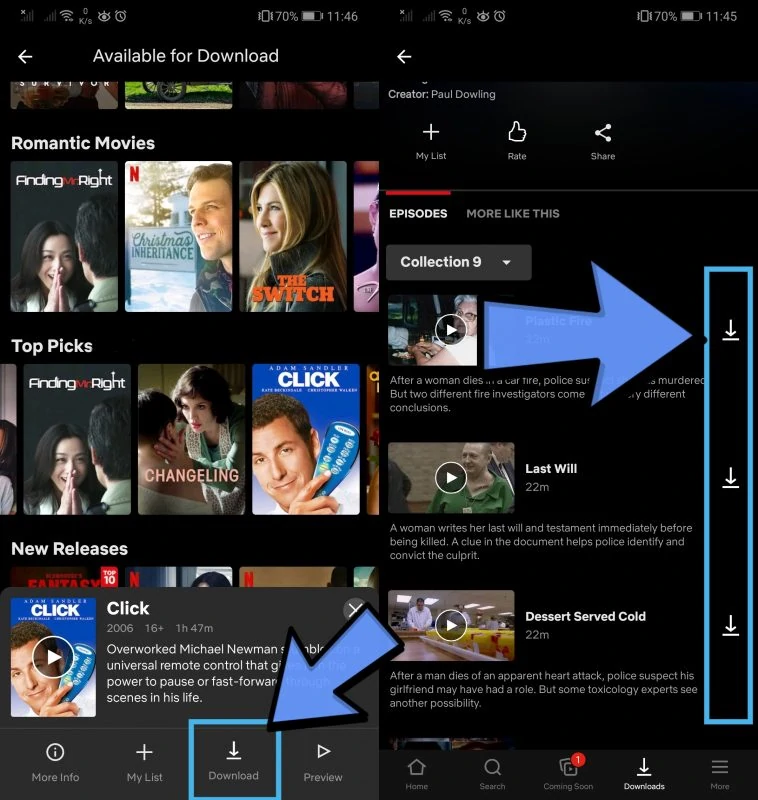Select the Click title in info panel
Screen dimensions: 758x800
pos(128,608)
